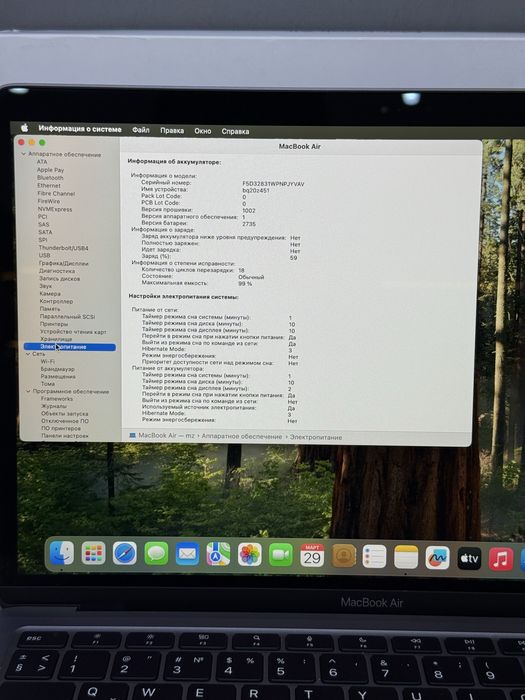Select Контроллер in the sidebar
525x700 pixels.
click(x=56, y=301)
